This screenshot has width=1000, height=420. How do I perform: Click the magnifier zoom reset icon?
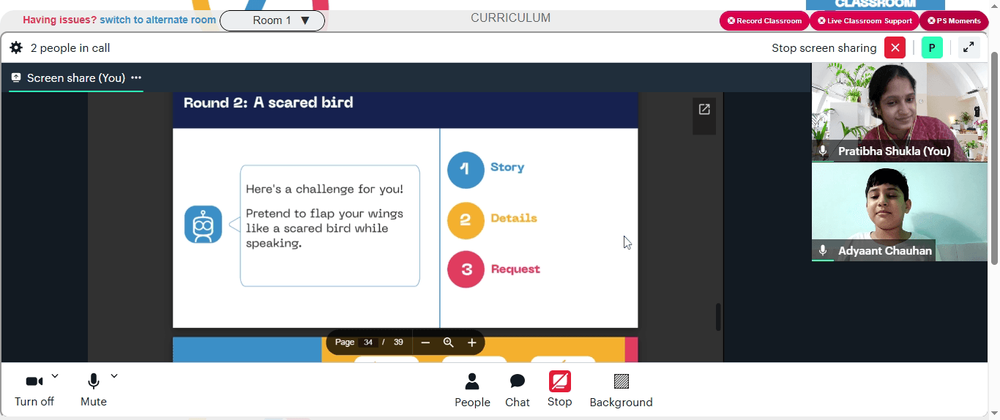click(448, 342)
